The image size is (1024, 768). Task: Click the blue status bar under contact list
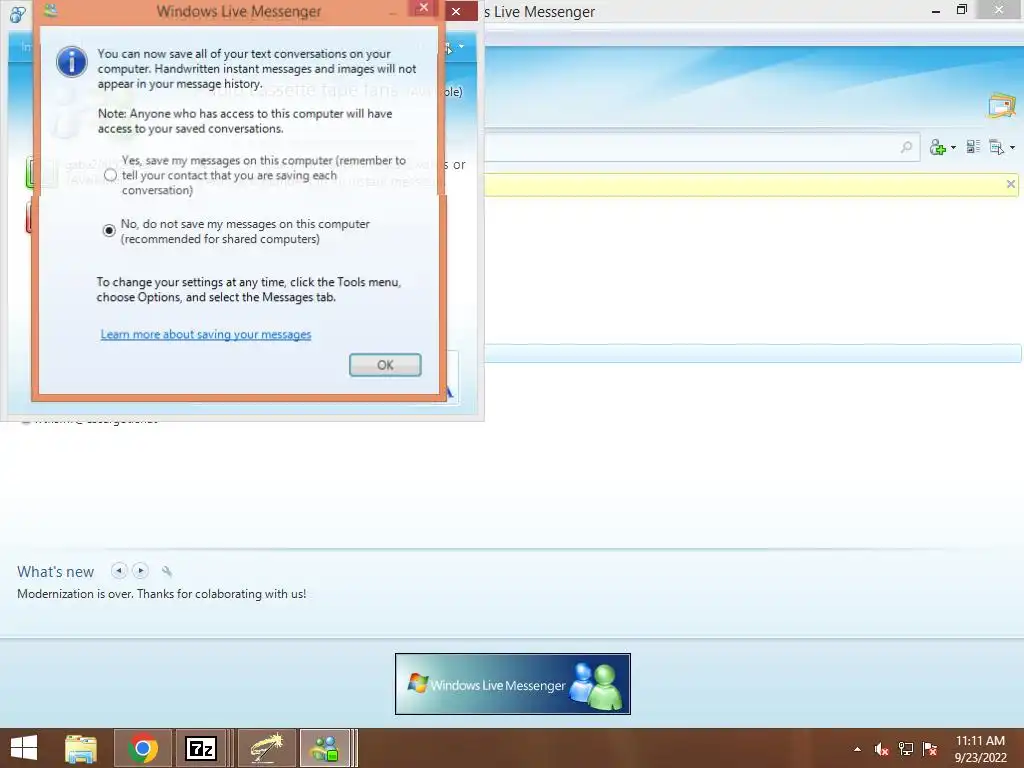click(x=753, y=353)
